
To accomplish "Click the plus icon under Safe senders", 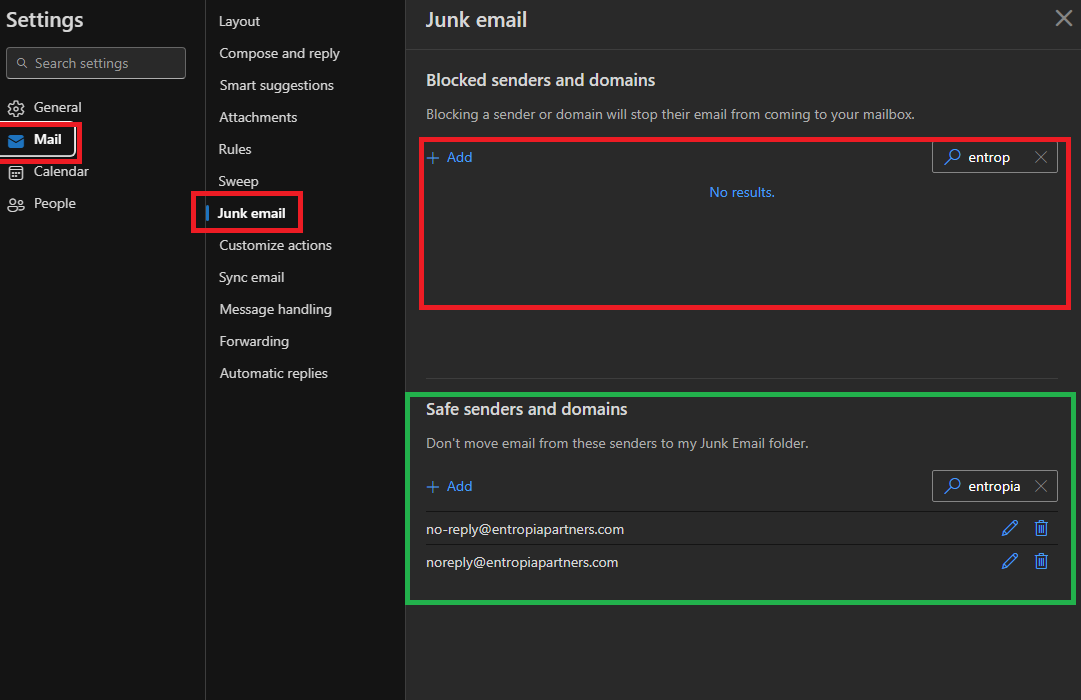I will tap(433, 487).
